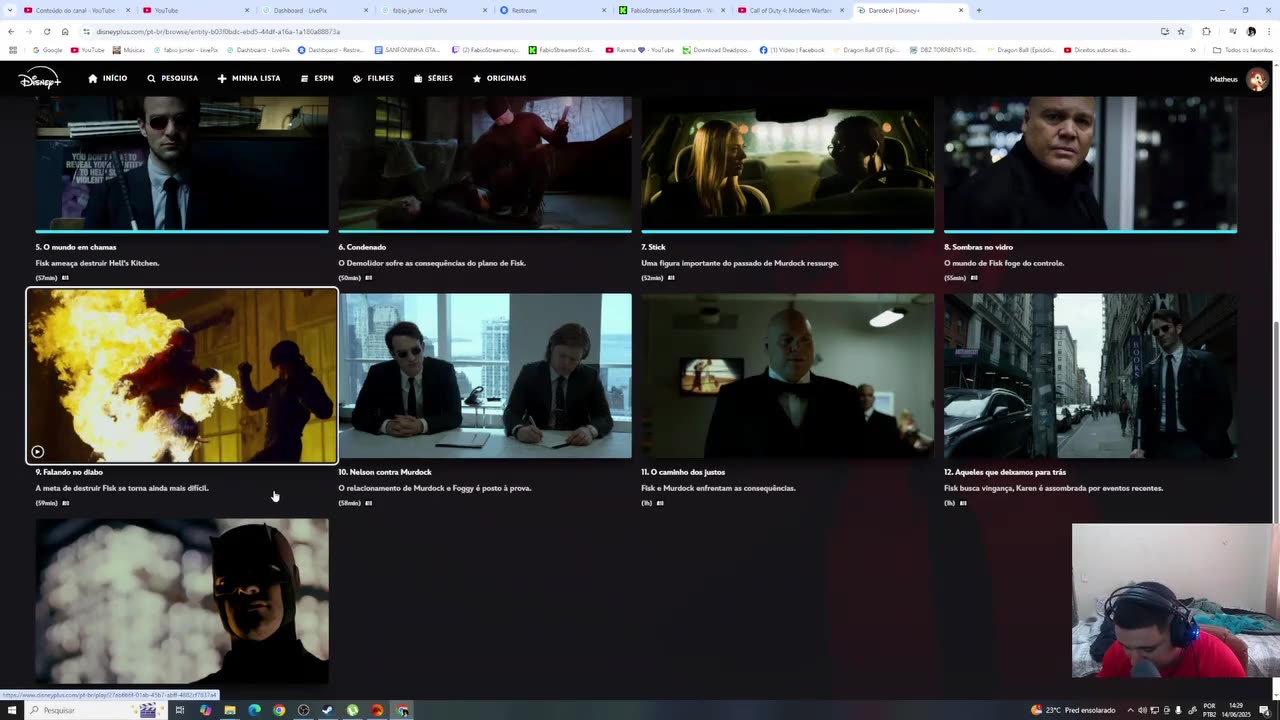Open the Início home menu
Viewport: 1280px width, 720px height.
pos(108,78)
